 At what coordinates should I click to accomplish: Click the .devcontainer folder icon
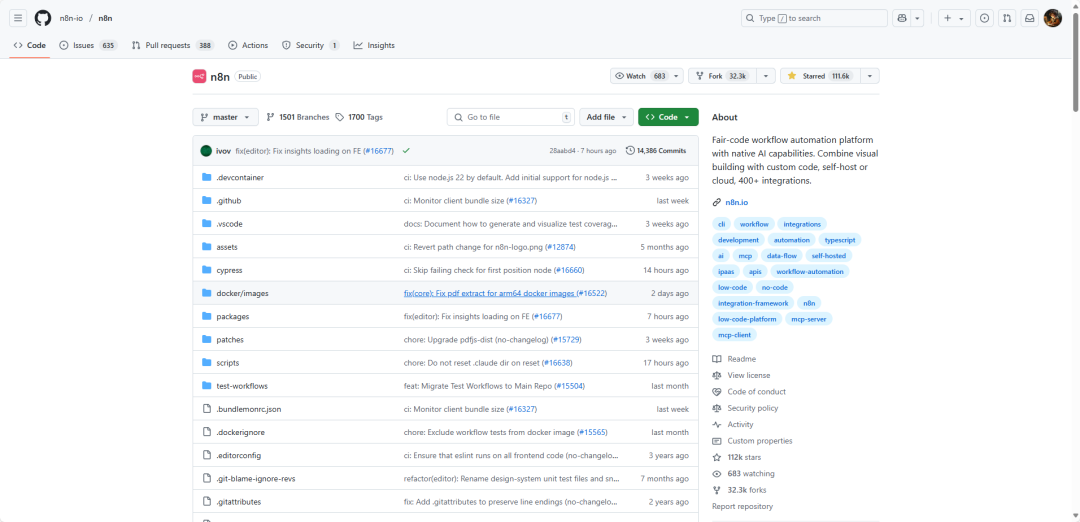pyautogui.click(x=206, y=178)
